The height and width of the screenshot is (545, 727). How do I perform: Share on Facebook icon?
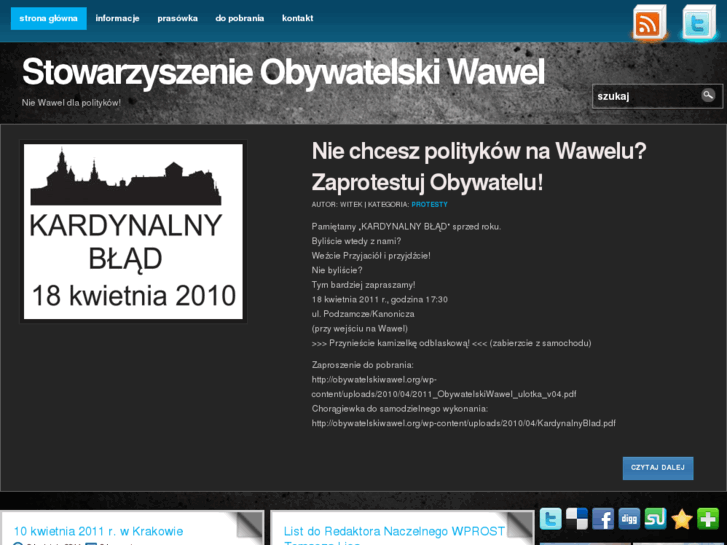click(603, 519)
